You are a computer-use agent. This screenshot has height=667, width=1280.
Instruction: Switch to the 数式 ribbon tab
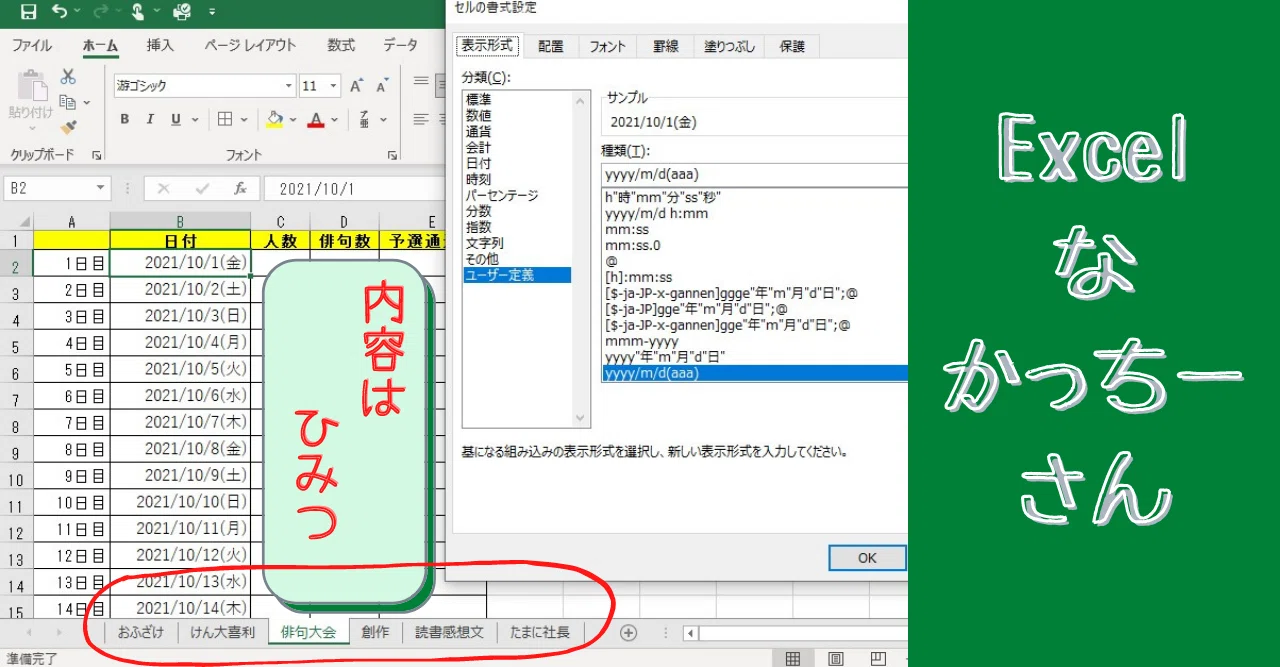[341, 45]
